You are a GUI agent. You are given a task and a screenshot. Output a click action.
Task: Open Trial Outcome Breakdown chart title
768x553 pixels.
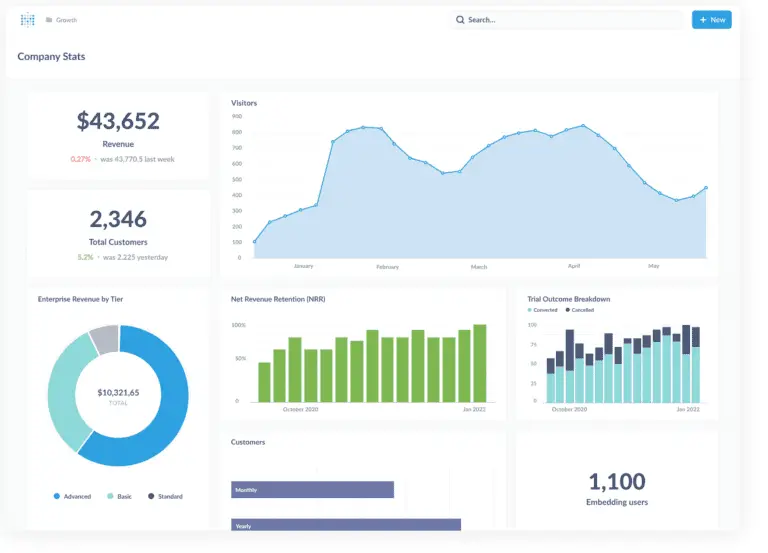click(x=569, y=299)
